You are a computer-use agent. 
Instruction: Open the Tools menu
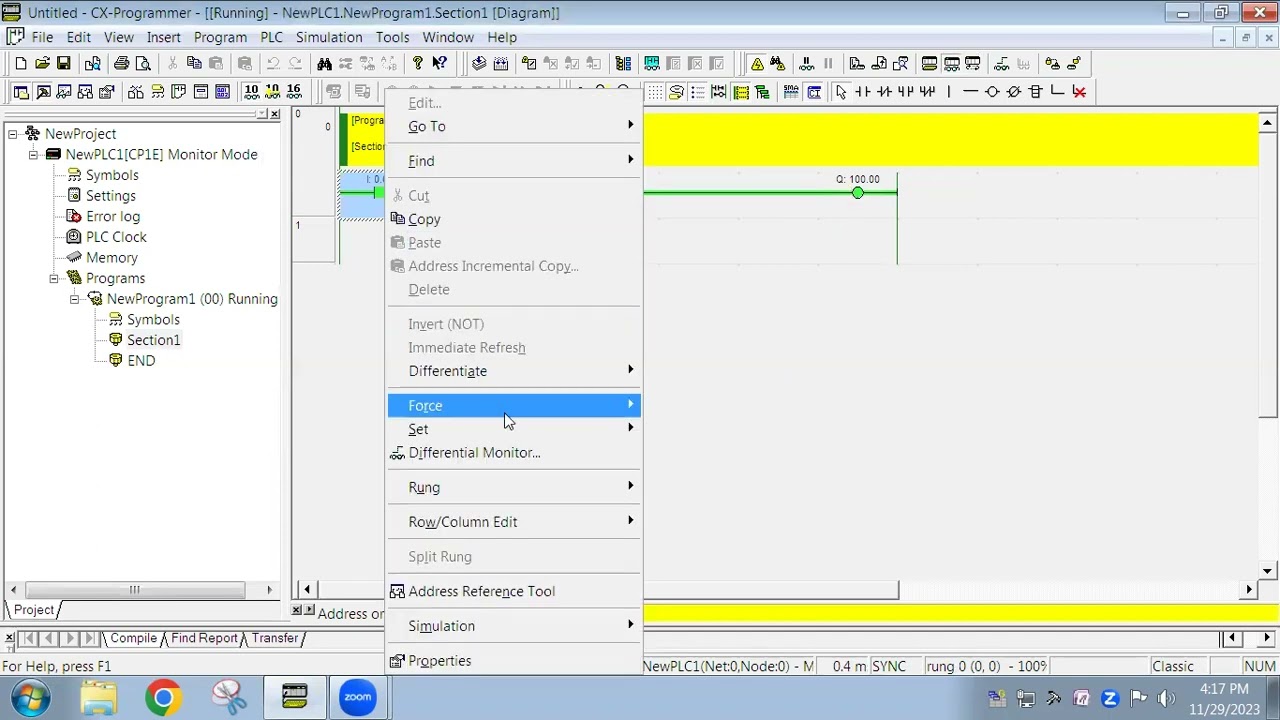tap(392, 37)
